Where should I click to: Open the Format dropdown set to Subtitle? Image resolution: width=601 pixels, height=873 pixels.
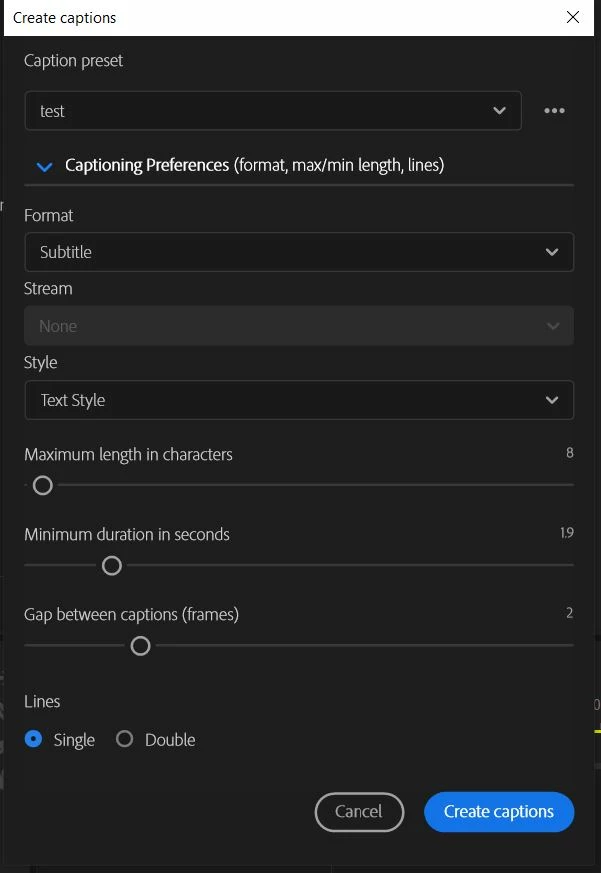[x=298, y=252]
